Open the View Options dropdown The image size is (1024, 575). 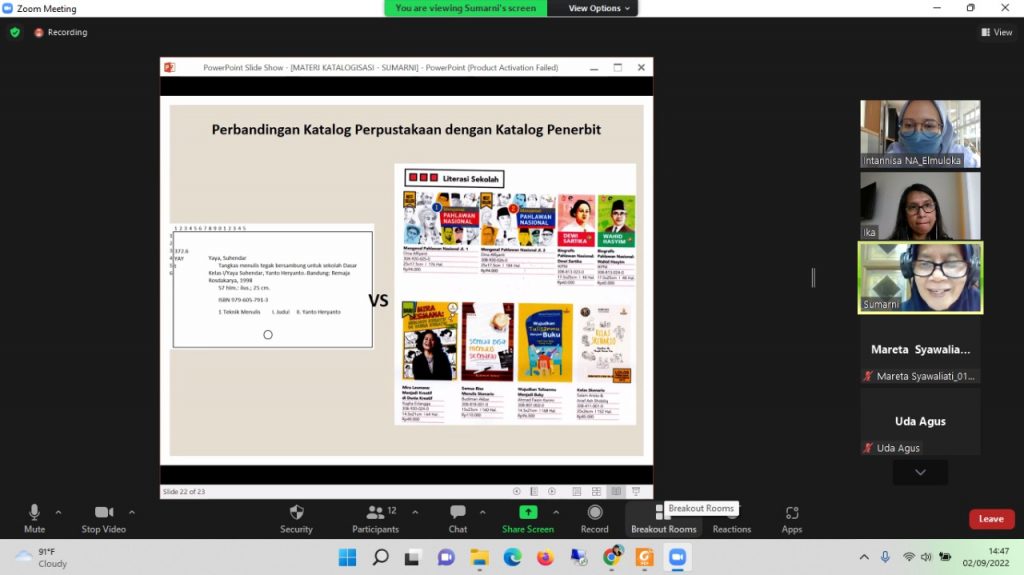point(600,8)
